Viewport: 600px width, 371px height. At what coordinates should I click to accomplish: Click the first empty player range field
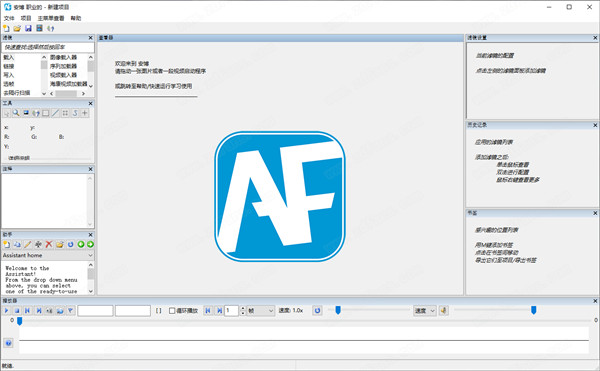(95, 311)
